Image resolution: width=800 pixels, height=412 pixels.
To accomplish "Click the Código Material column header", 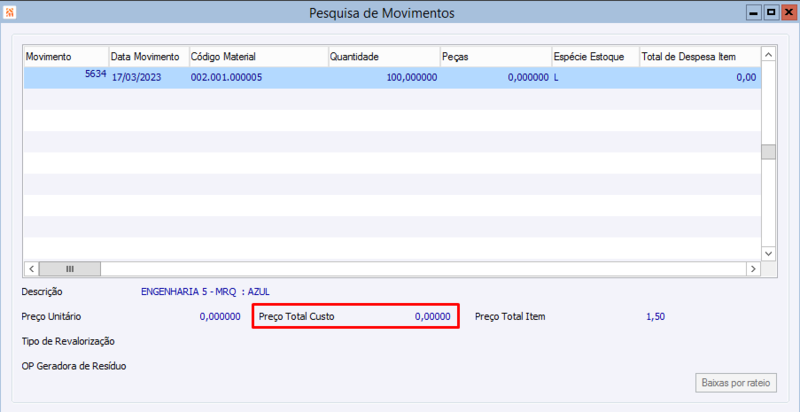I will tap(258, 57).
